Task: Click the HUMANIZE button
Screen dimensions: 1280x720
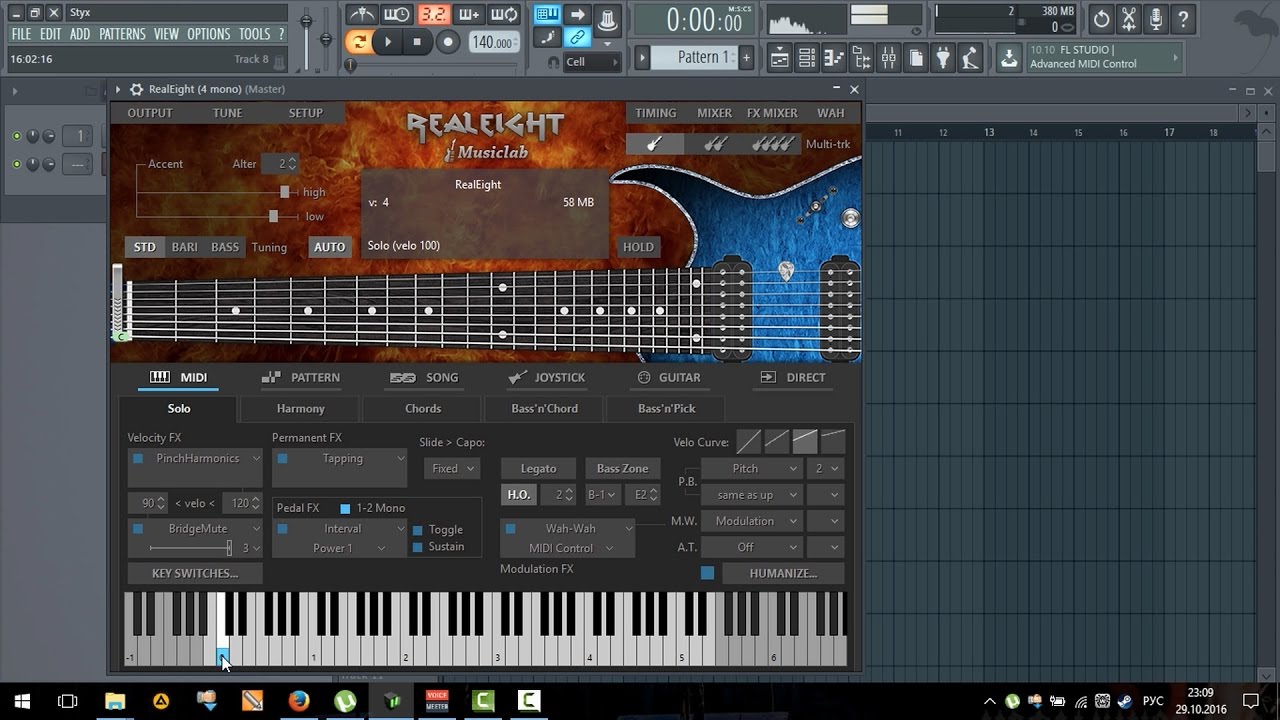Action: [x=783, y=573]
